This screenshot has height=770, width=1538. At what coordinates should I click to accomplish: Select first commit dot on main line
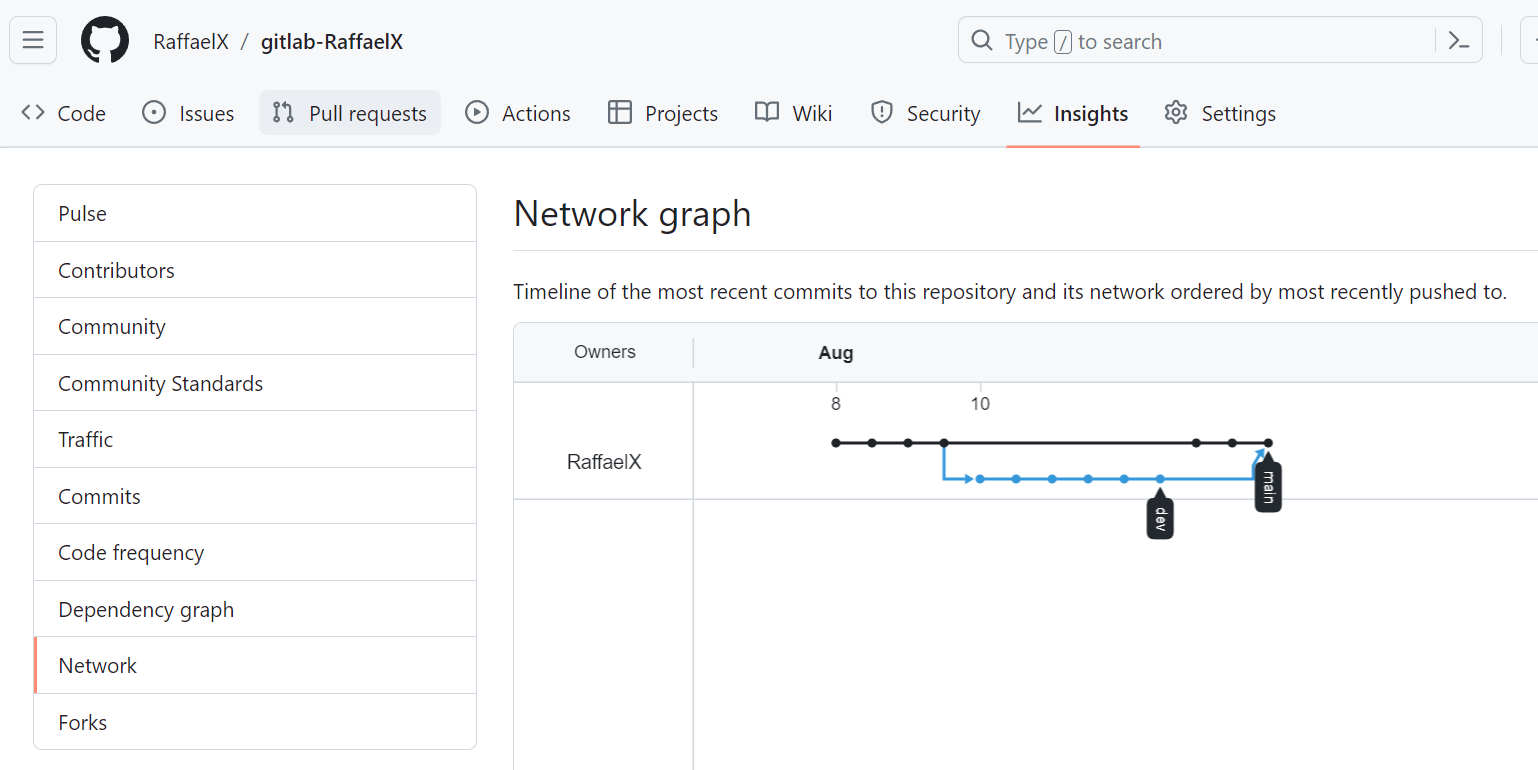(x=836, y=443)
